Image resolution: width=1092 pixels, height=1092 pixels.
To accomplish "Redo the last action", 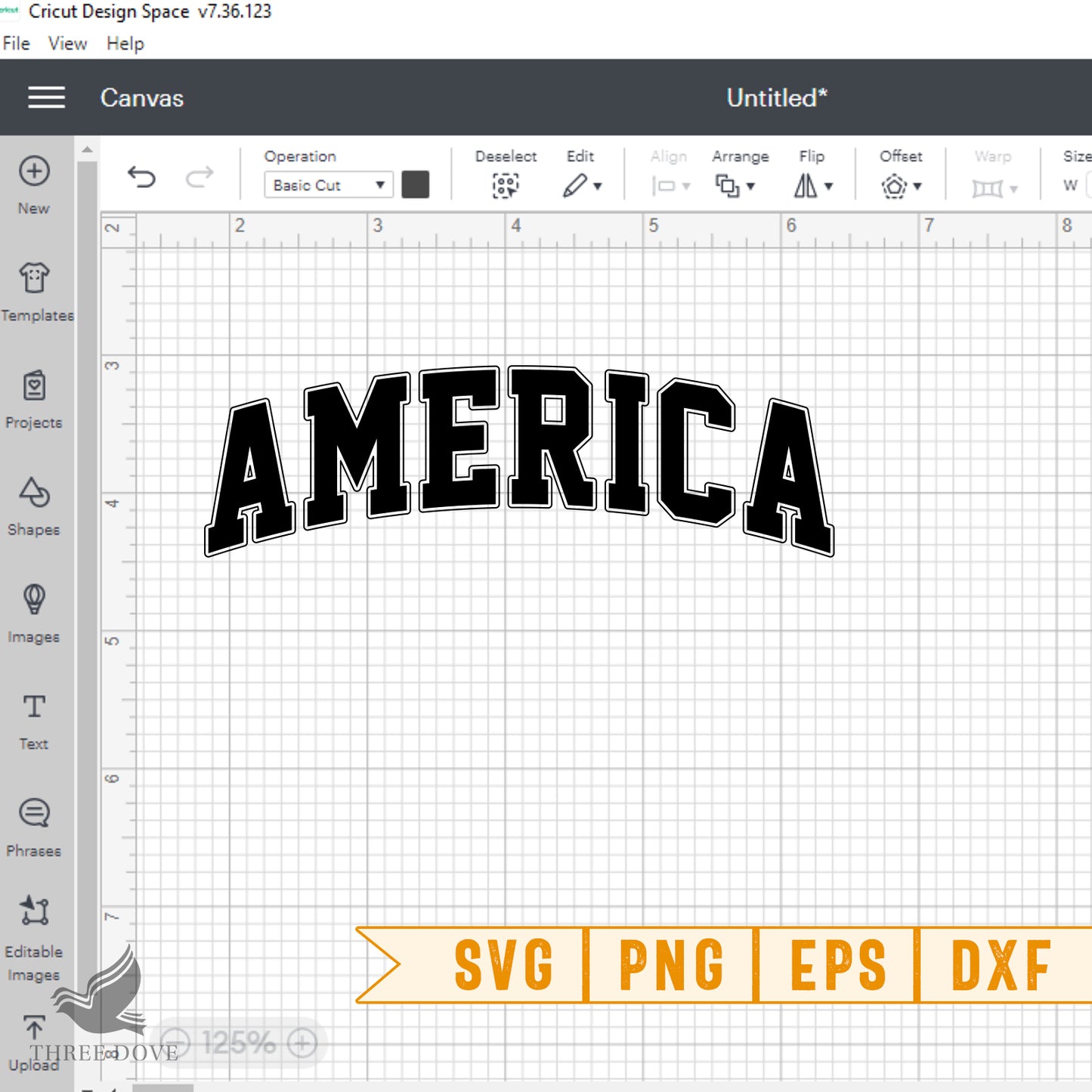I will click(200, 178).
